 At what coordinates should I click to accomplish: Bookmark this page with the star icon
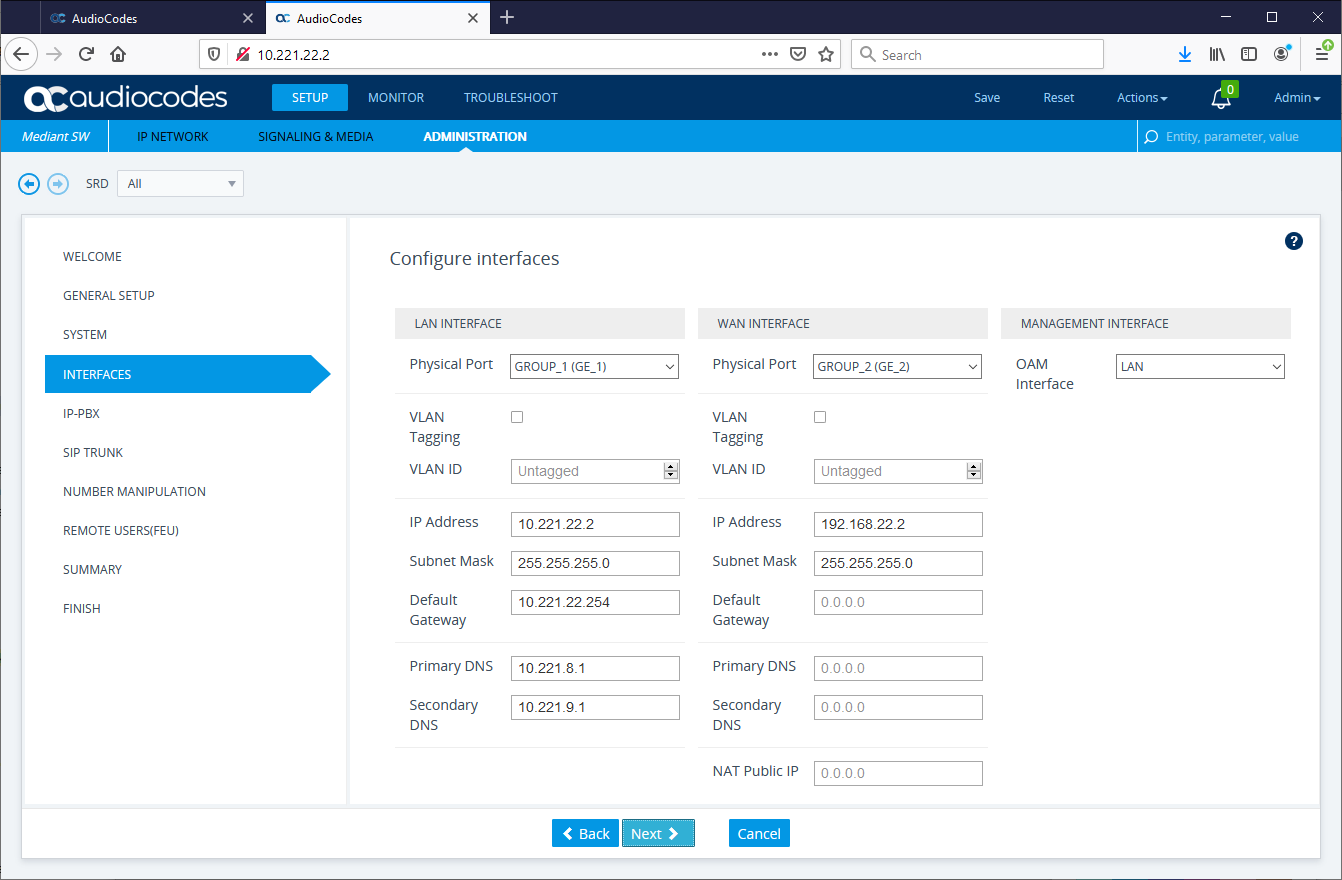826,54
